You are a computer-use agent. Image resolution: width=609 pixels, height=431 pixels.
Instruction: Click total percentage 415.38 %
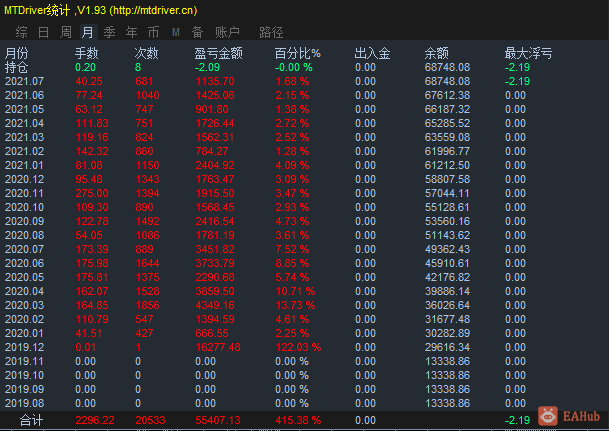(299, 420)
